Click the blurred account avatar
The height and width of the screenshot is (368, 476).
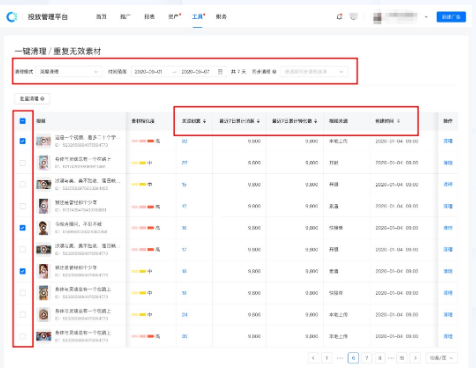pyautogui.click(x=377, y=17)
